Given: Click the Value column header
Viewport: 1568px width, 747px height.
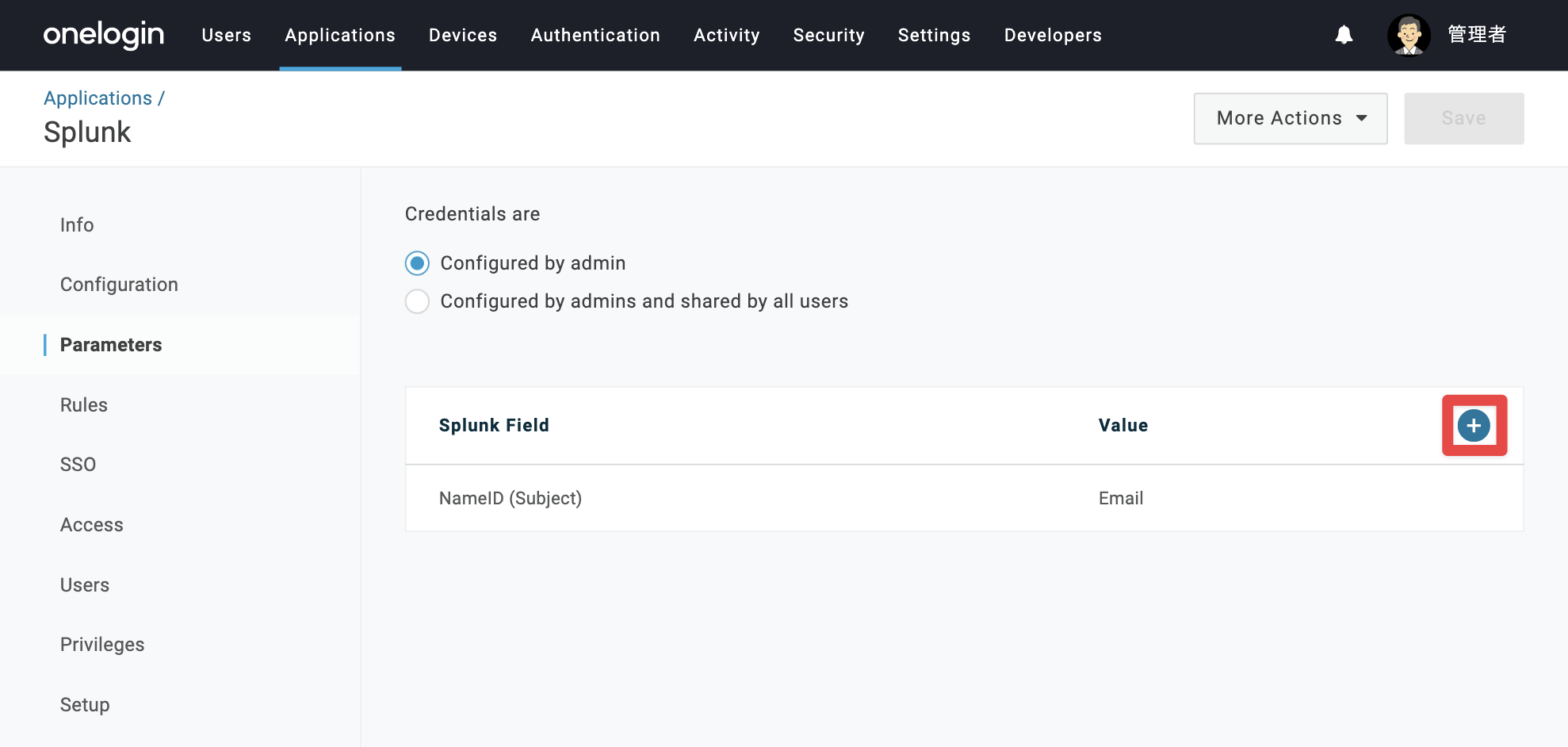Looking at the screenshot, I should (1123, 425).
